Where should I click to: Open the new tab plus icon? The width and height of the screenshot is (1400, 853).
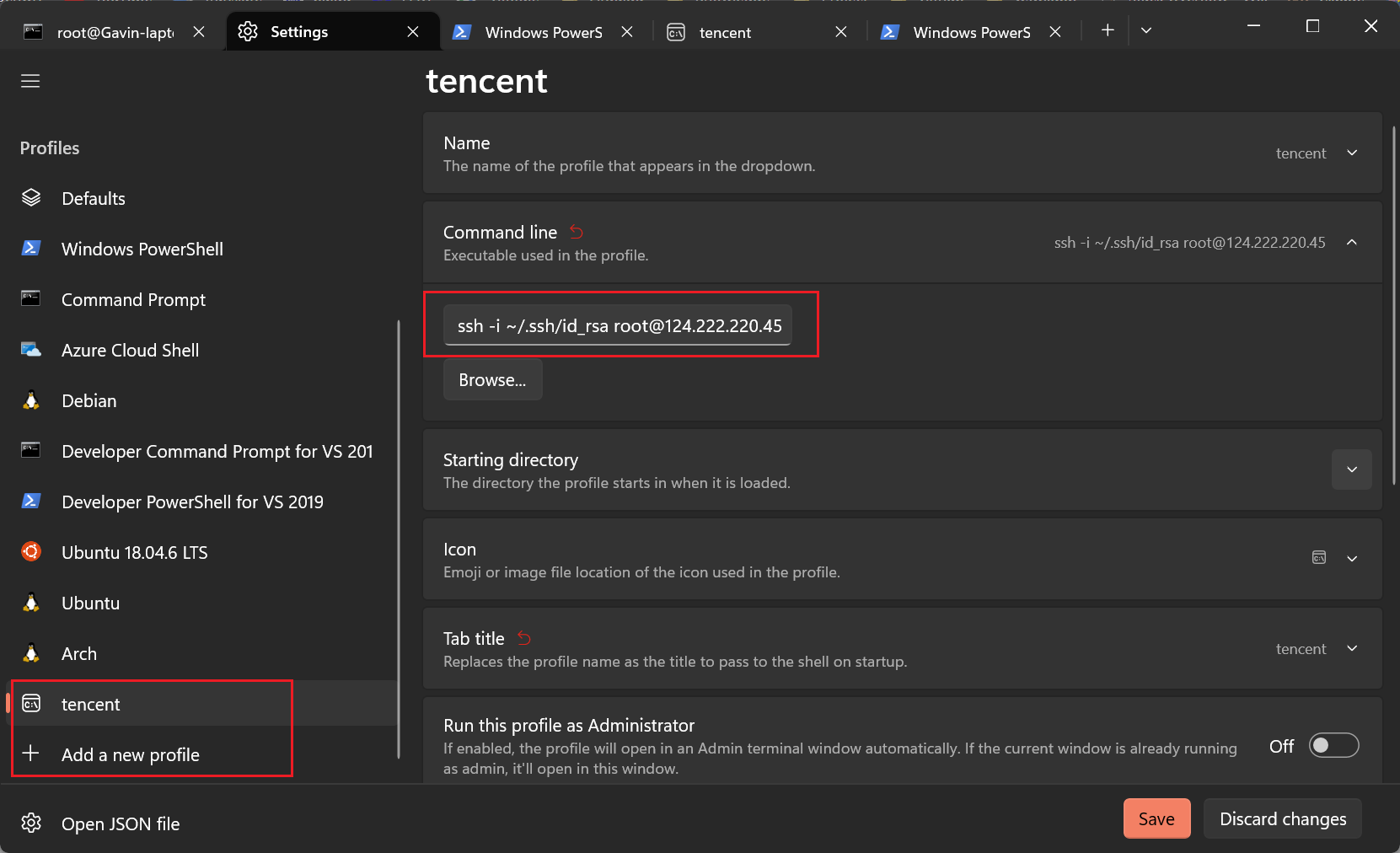pyautogui.click(x=1108, y=30)
